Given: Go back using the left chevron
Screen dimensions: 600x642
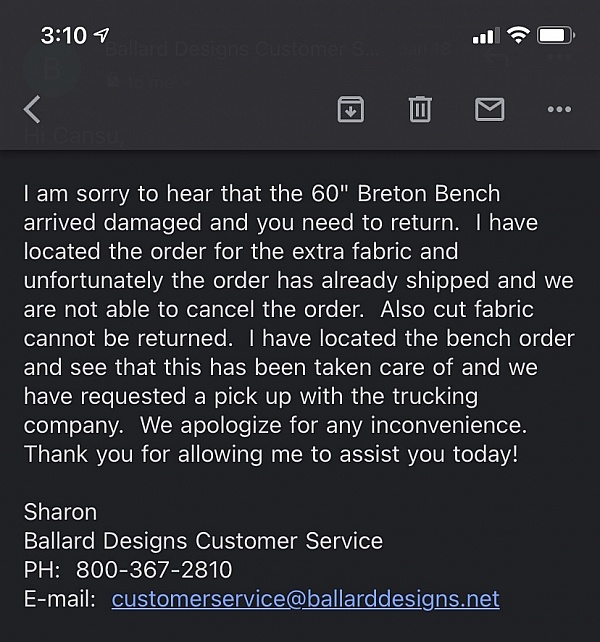Looking at the screenshot, I should [32, 109].
